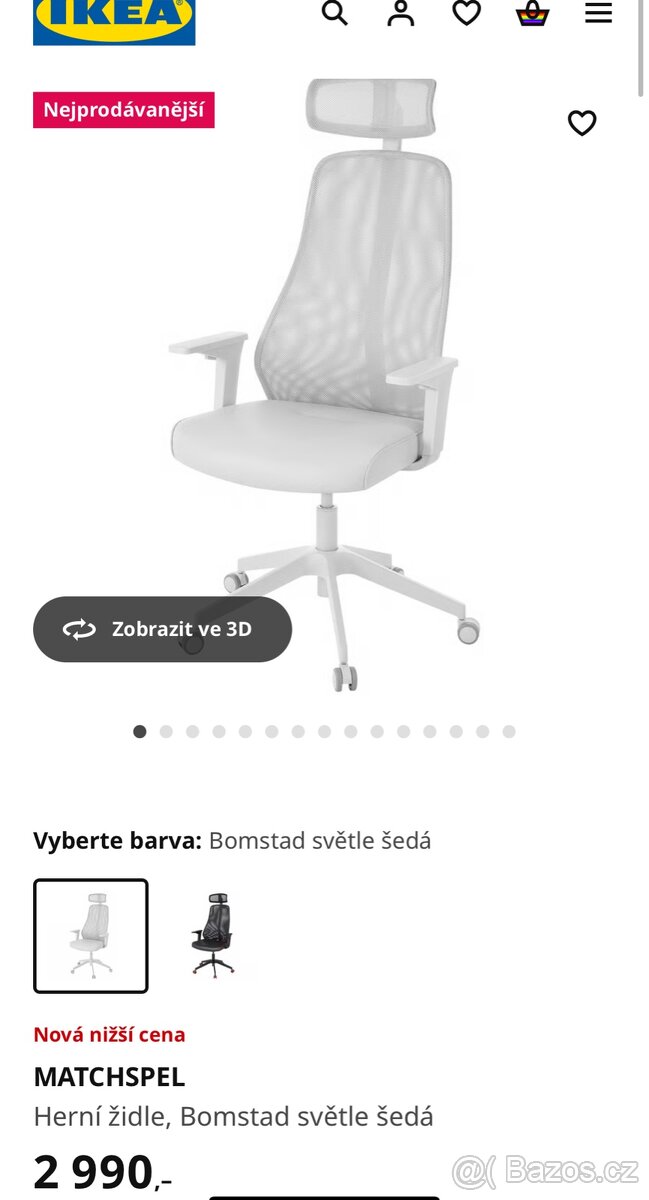Select the first carousel dot
649x1200 pixels.
140,732
